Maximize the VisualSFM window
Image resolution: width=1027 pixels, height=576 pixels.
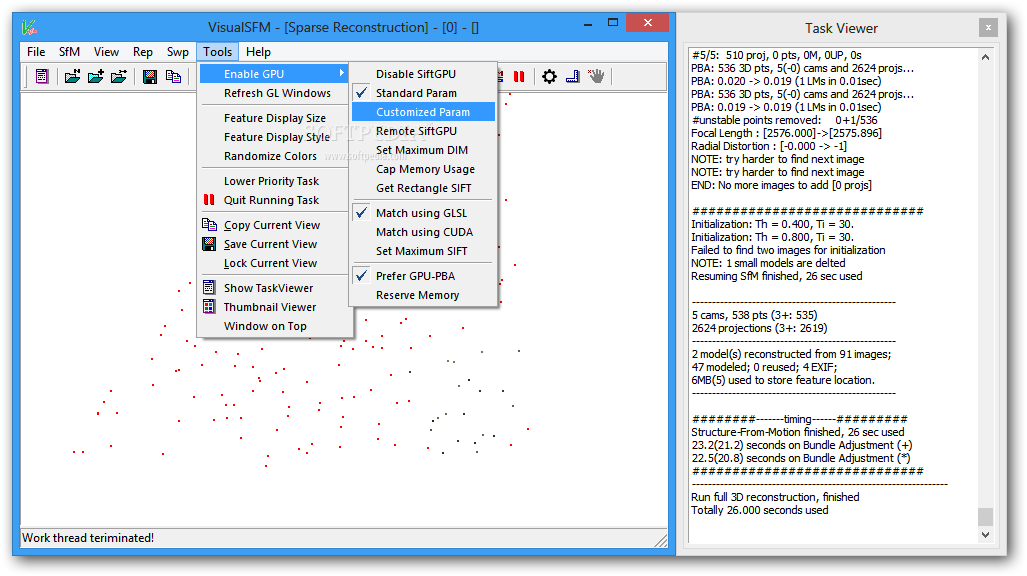click(612, 23)
